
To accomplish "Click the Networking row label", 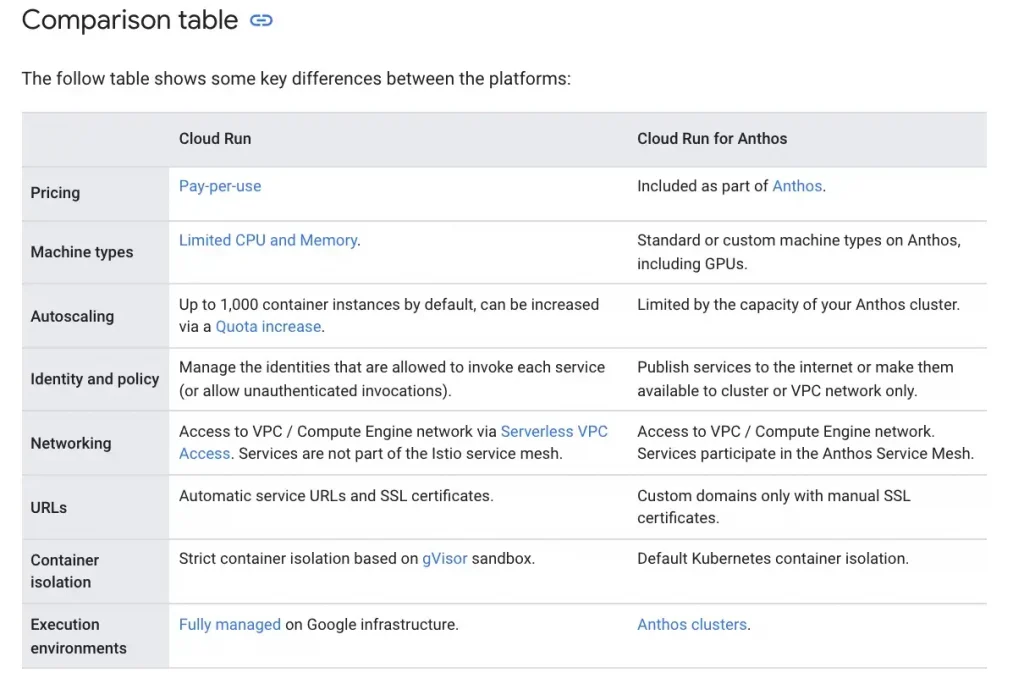I will coord(71,444).
